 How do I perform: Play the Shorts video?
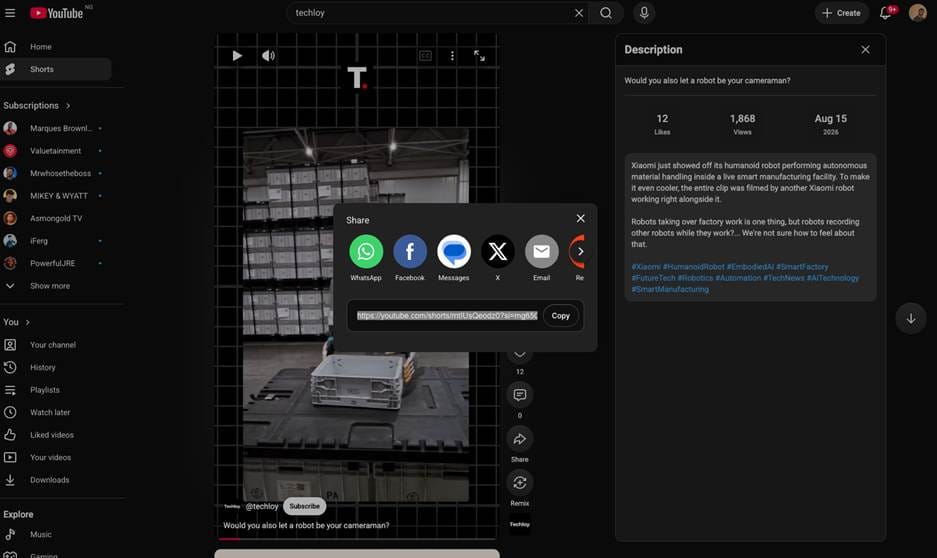(x=237, y=56)
